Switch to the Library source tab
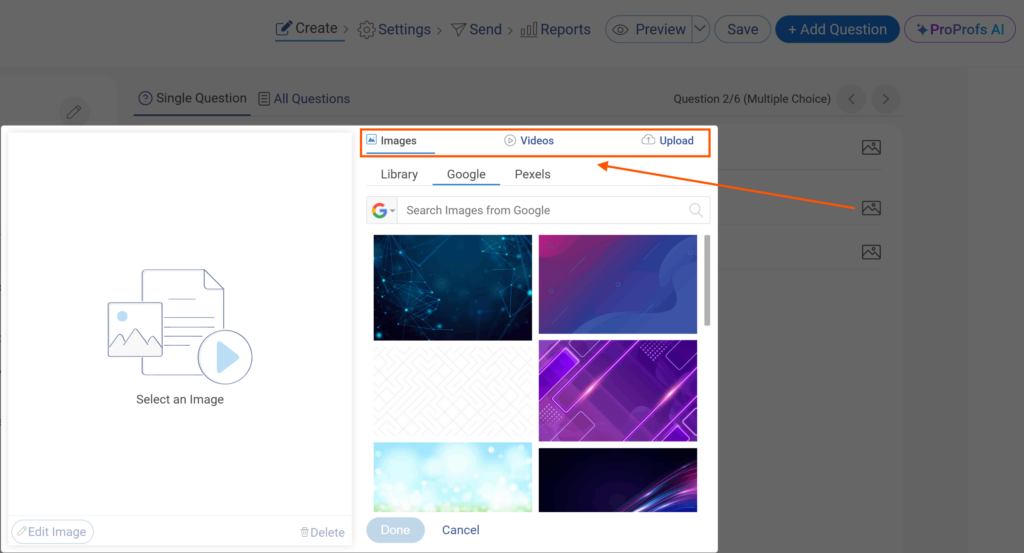Image resolution: width=1024 pixels, height=553 pixels. click(399, 174)
